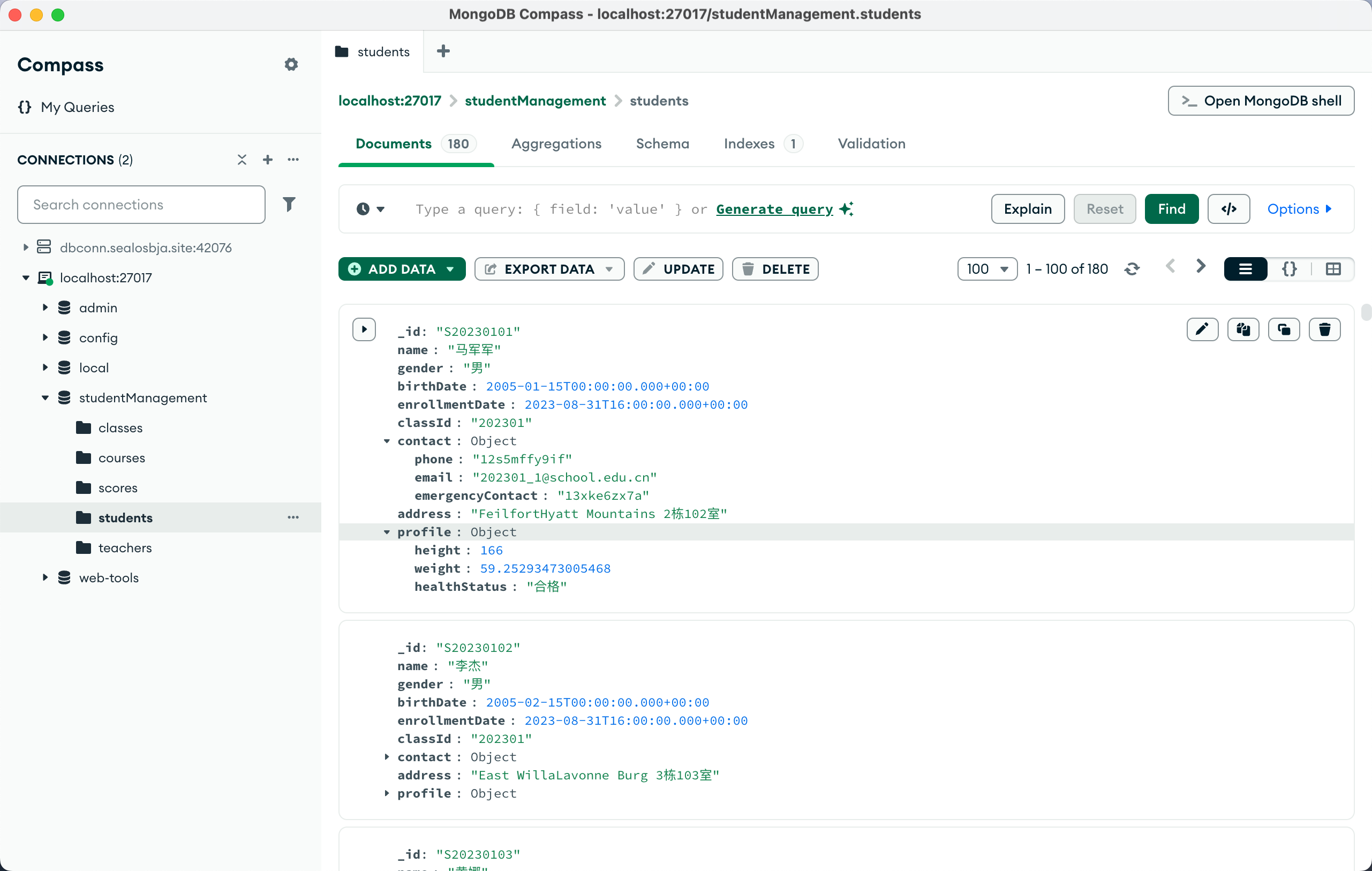Viewport: 1372px width, 871px height.
Task: Click localhost:27017 breadcrumb link
Action: point(390,101)
